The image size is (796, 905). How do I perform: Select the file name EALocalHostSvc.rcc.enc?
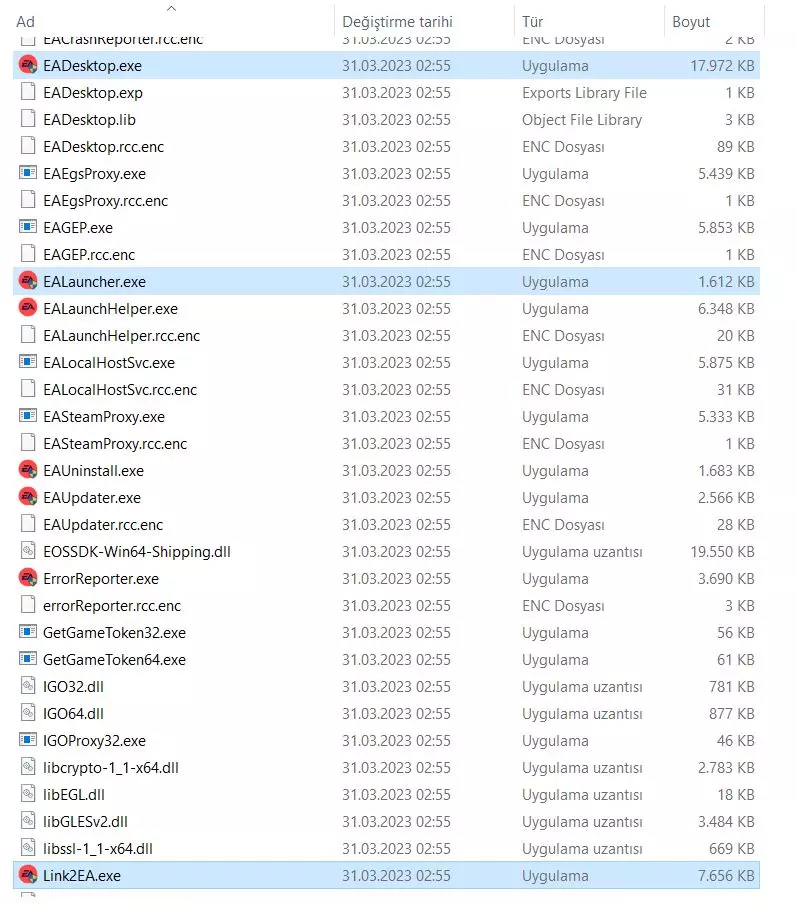click(x=120, y=390)
